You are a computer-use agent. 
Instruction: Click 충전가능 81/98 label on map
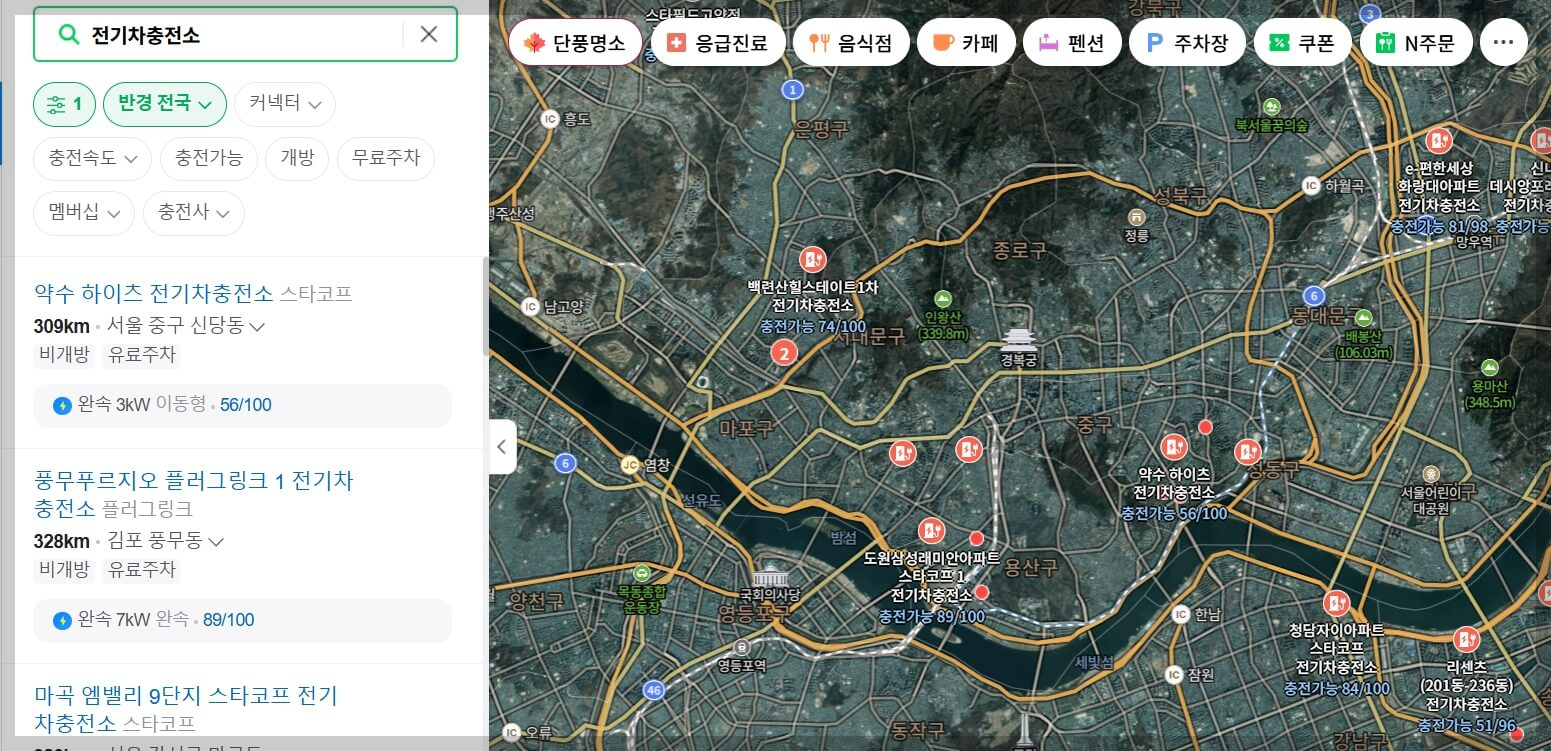click(1439, 226)
